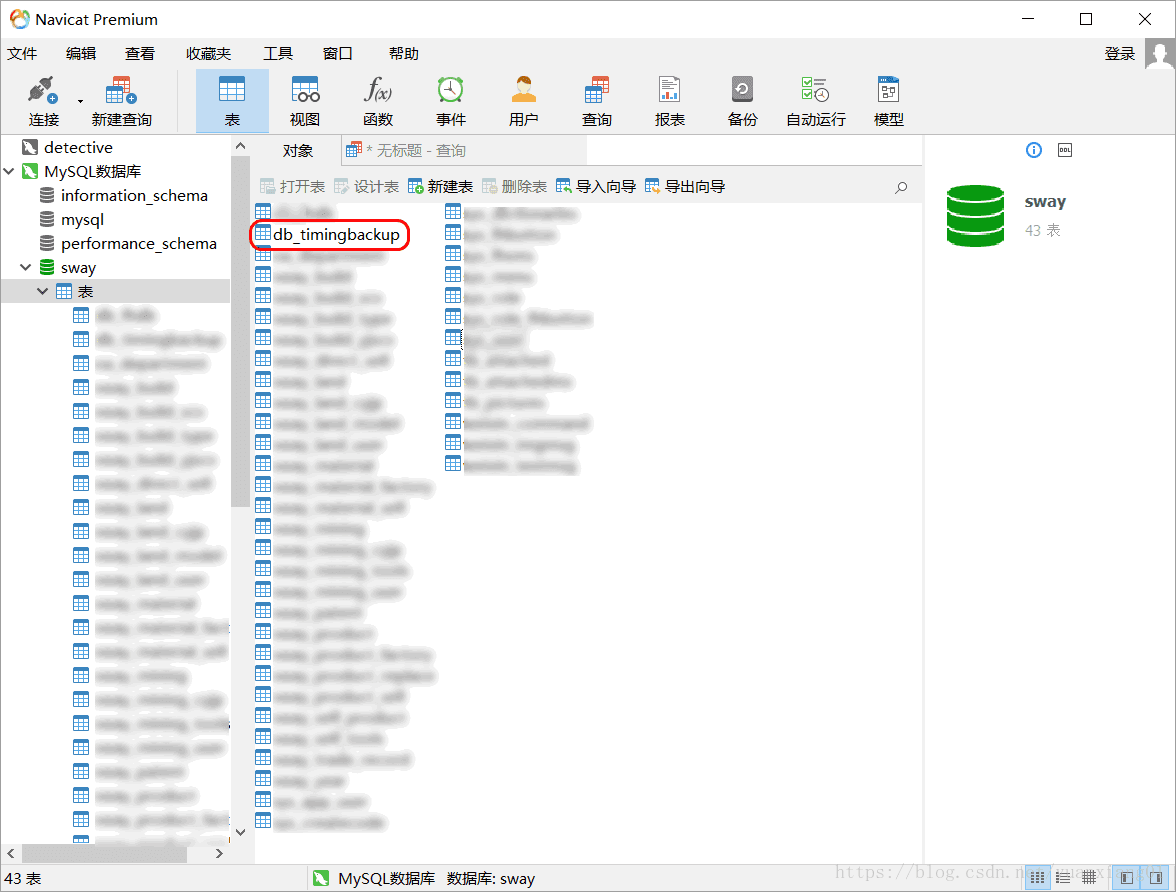This screenshot has width=1176, height=892.
Task: Collapse the MySQL数据库 connection node
Action: click(9, 172)
